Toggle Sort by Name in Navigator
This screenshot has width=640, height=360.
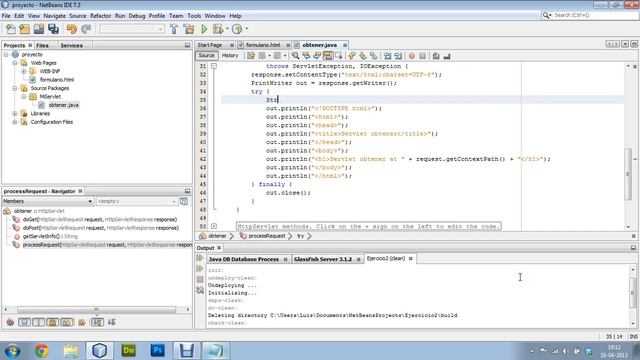pos(97,322)
